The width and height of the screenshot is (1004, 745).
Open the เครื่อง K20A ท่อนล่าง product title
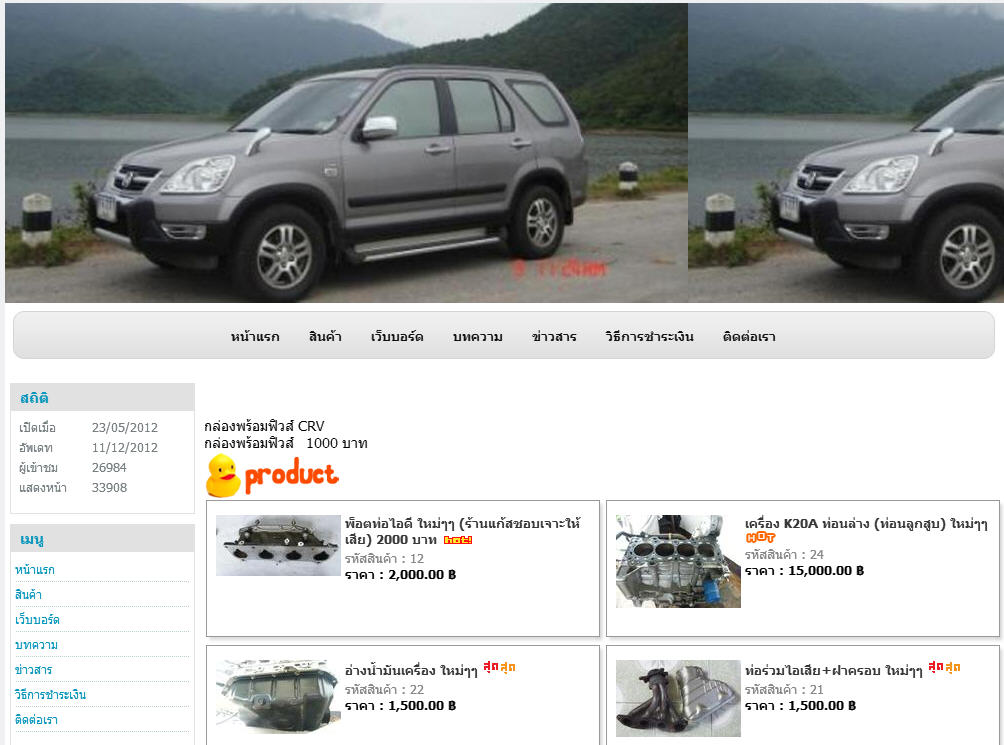[x=866, y=524]
